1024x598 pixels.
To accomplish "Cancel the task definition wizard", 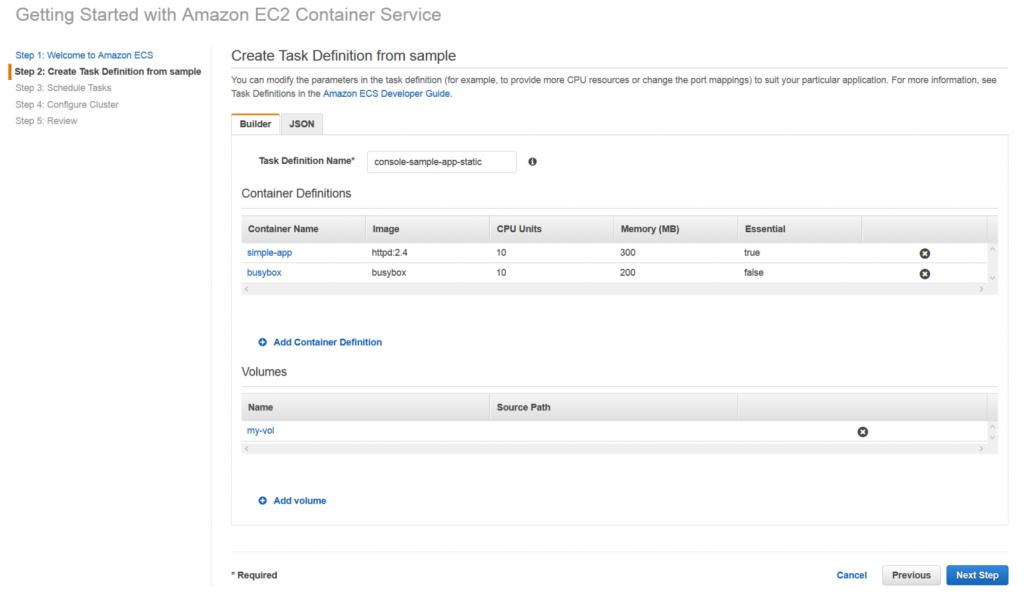I will (x=852, y=575).
